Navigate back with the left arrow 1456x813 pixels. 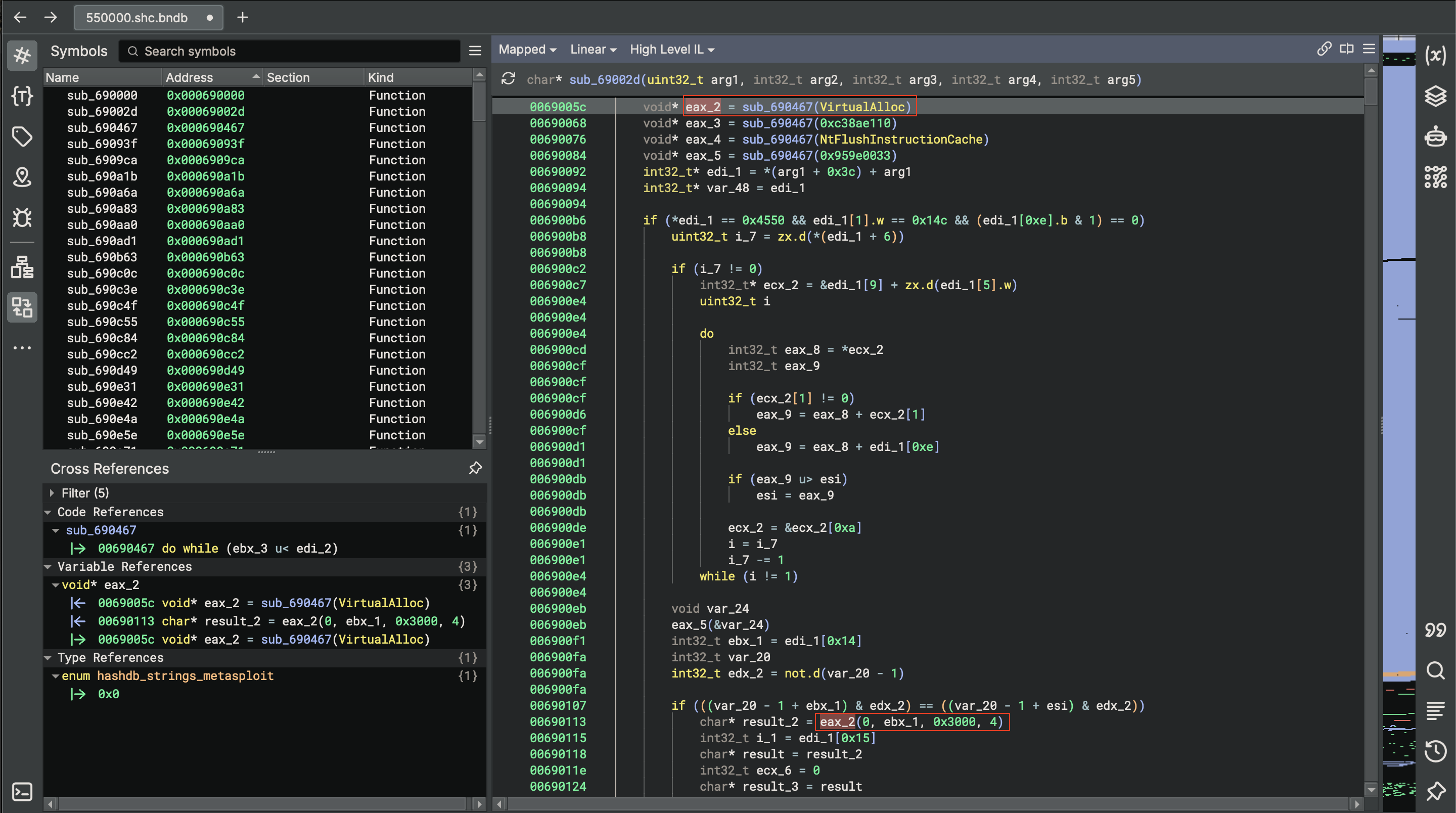[20, 18]
